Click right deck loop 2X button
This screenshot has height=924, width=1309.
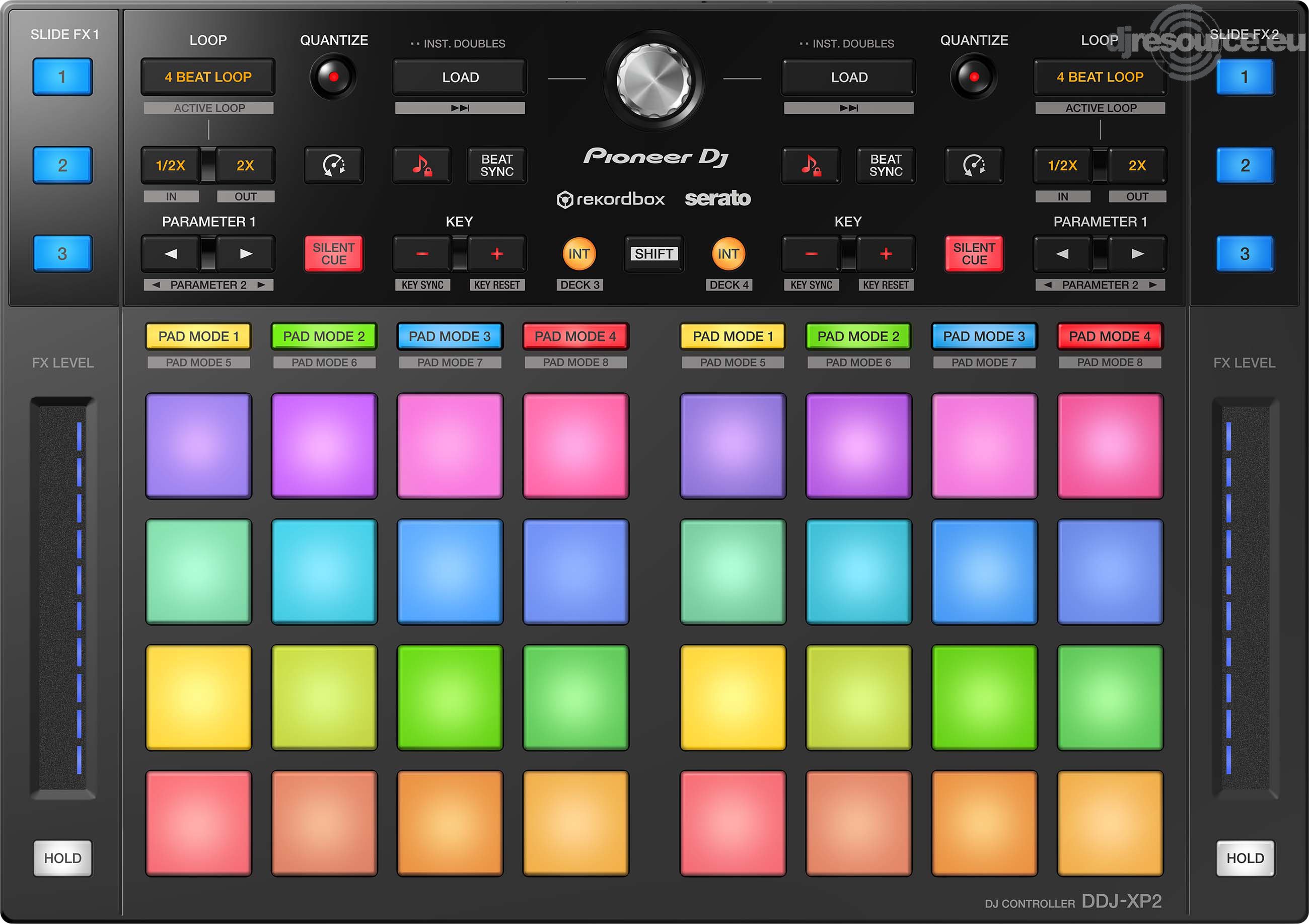[1137, 165]
